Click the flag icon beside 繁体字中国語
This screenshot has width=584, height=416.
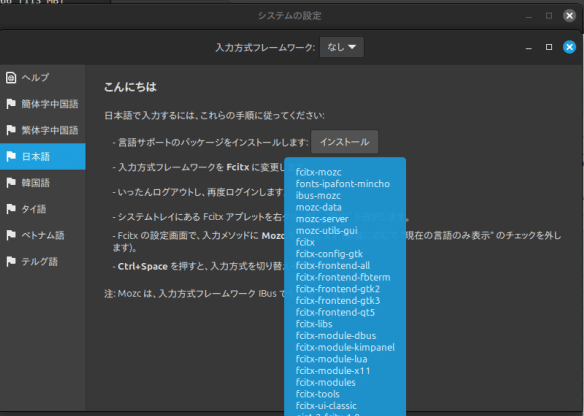[x=11, y=130]
